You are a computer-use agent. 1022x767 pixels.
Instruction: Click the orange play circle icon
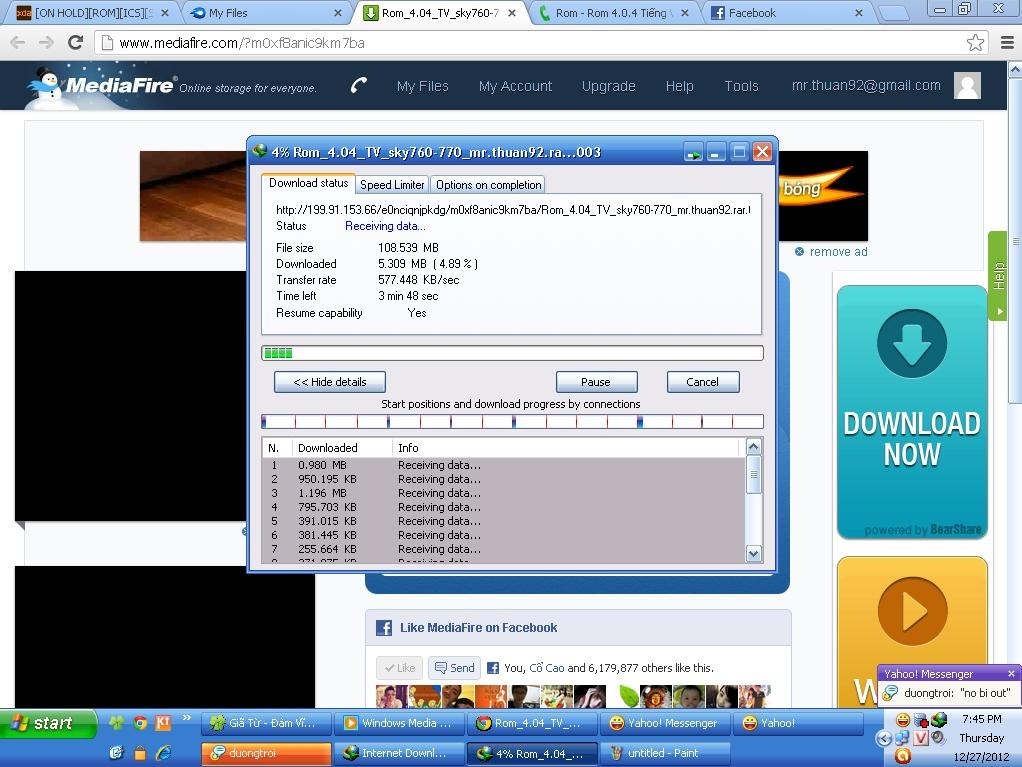912,611
